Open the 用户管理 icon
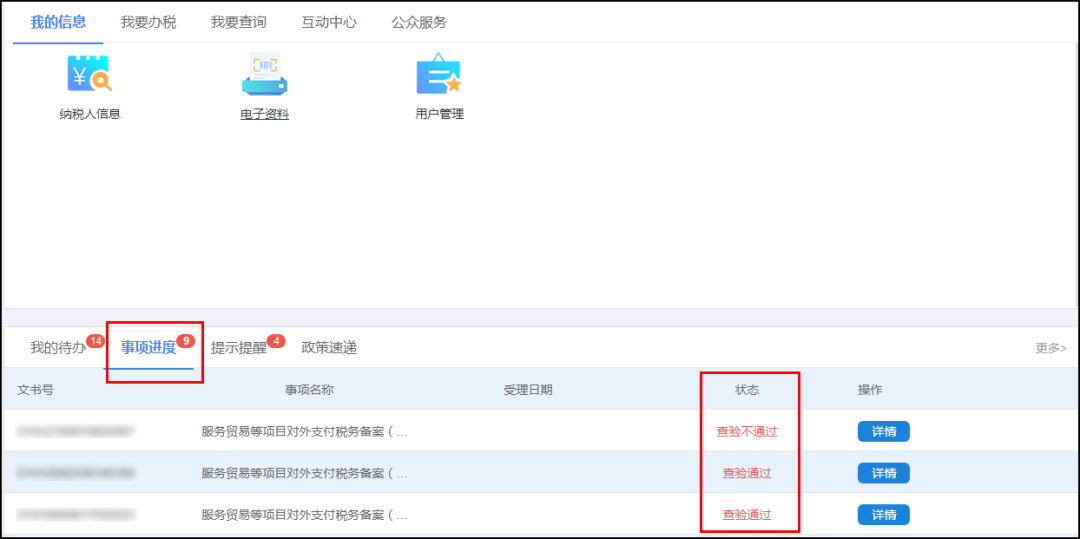 click(x=439, y=74)
